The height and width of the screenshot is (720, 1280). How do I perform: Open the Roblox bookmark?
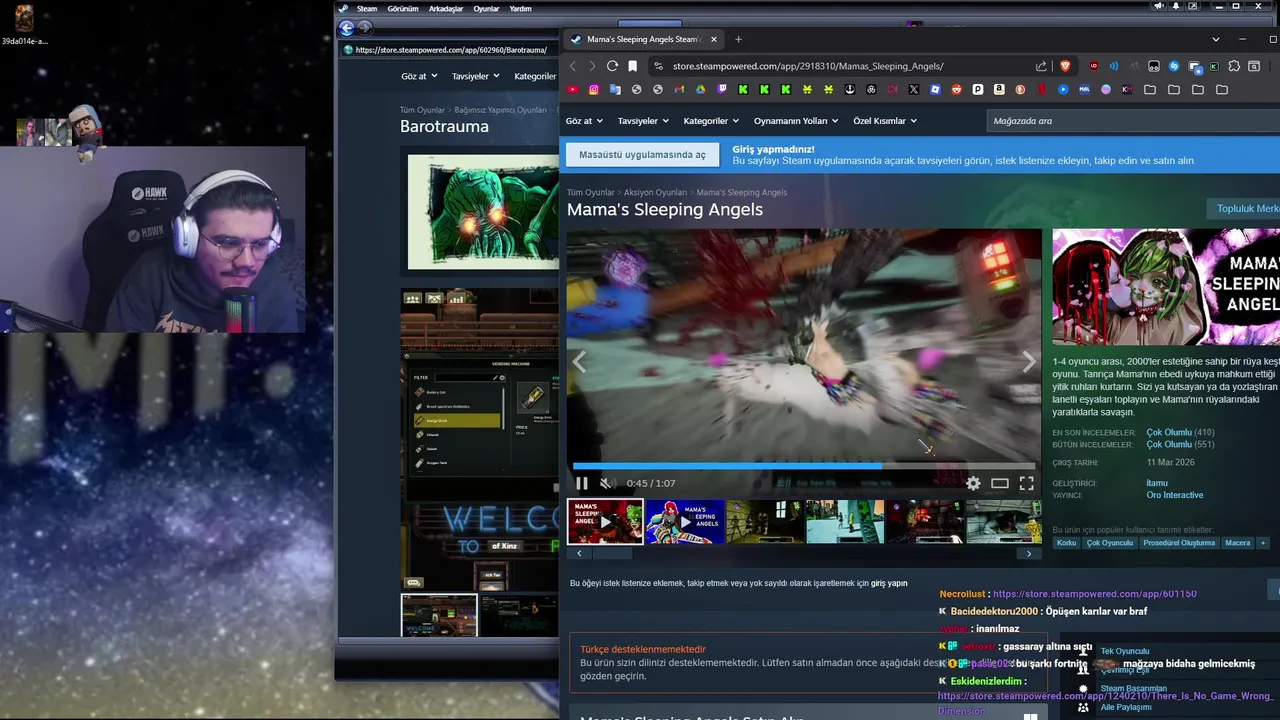pos(934,90)
